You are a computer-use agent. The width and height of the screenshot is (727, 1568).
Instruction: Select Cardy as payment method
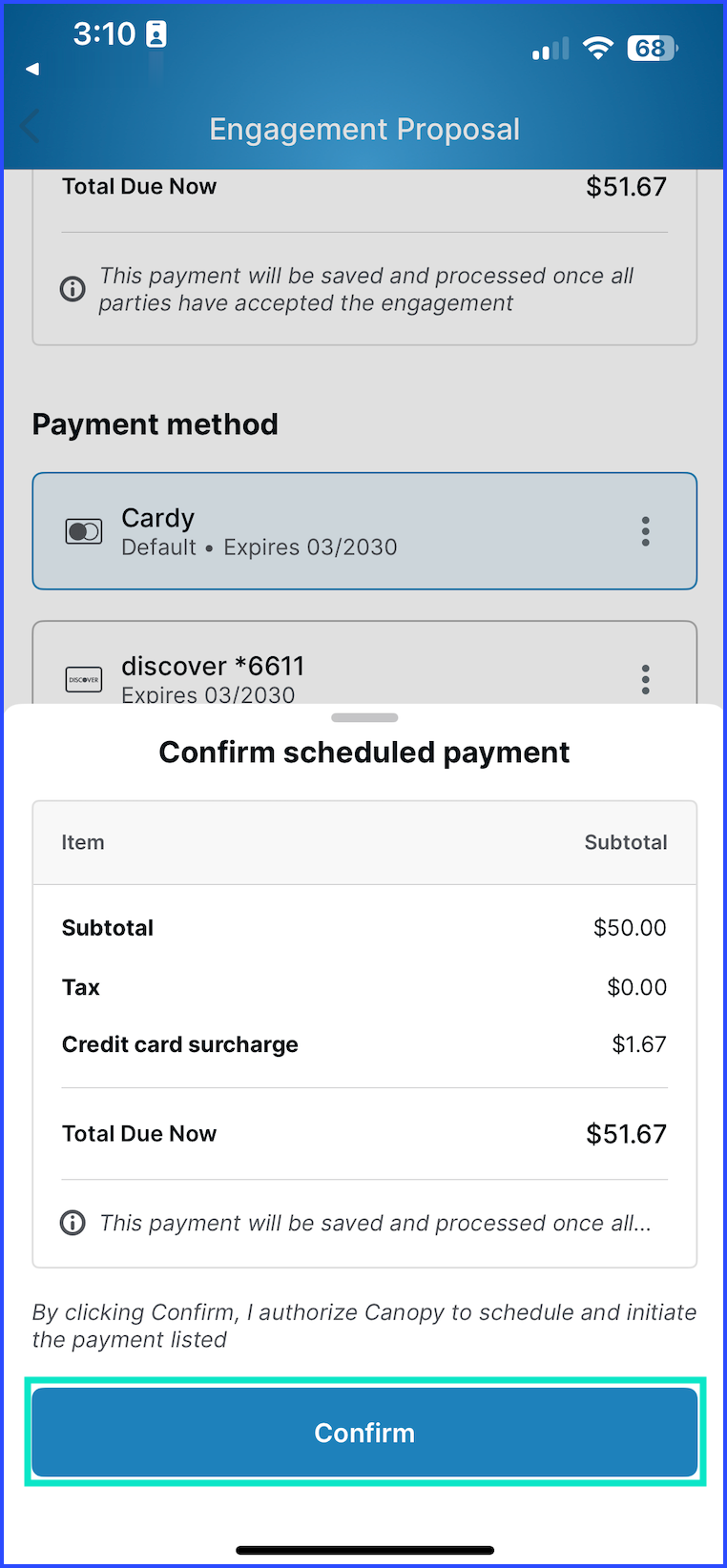click(364, 531)
